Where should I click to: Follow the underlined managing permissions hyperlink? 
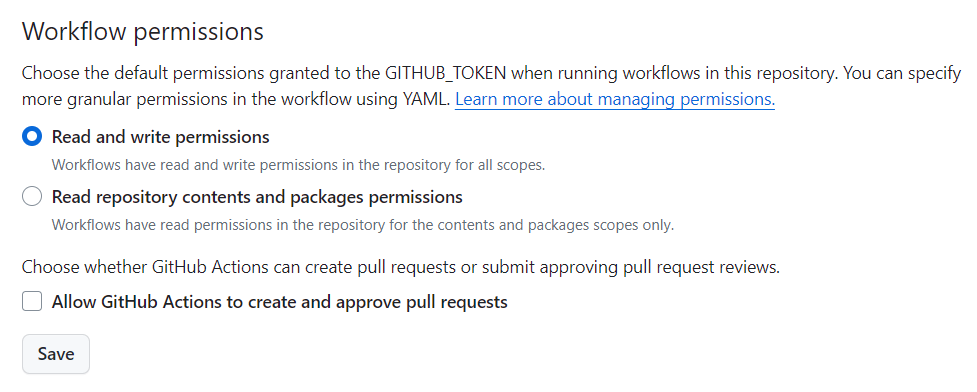[x=615, y=99]
